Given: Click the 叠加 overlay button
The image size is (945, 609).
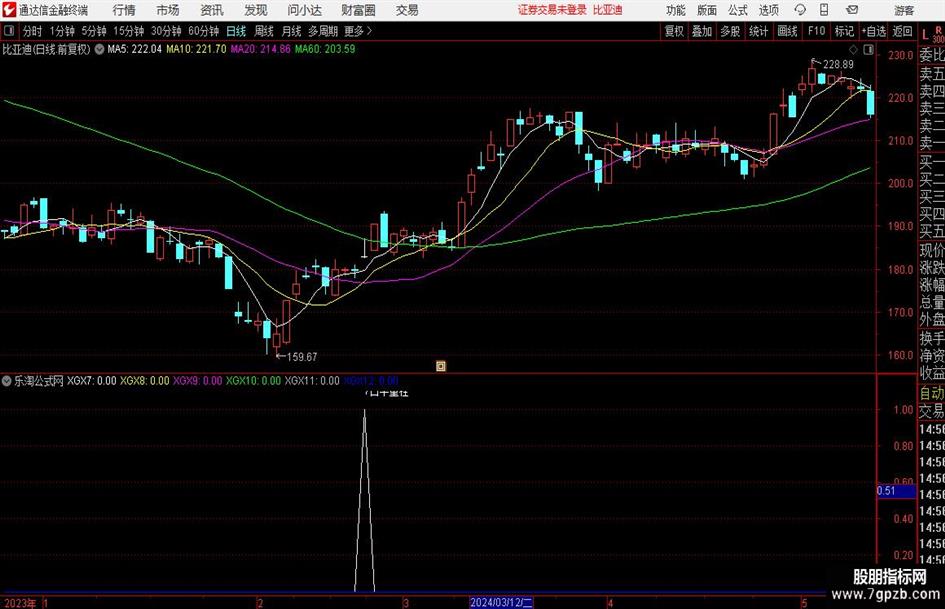Looking at the screenshot, I should tap(702, 31).
